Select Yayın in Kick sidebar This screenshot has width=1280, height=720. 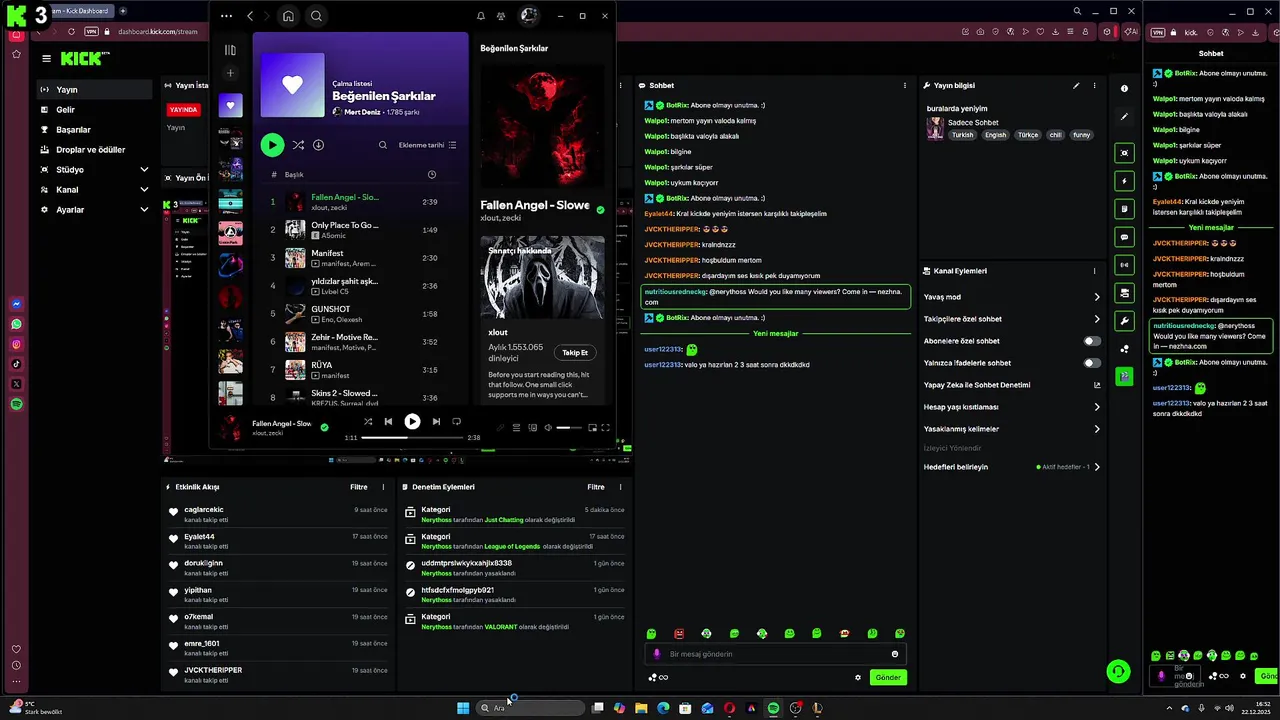click(96, 89)
